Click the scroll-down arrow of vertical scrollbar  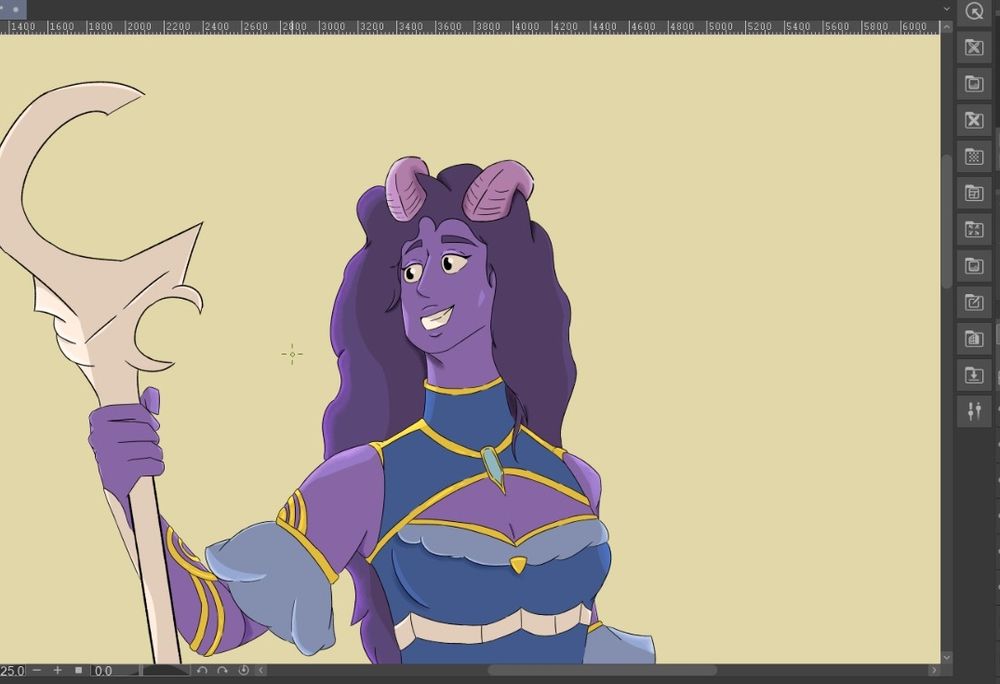tap(946, 657)
